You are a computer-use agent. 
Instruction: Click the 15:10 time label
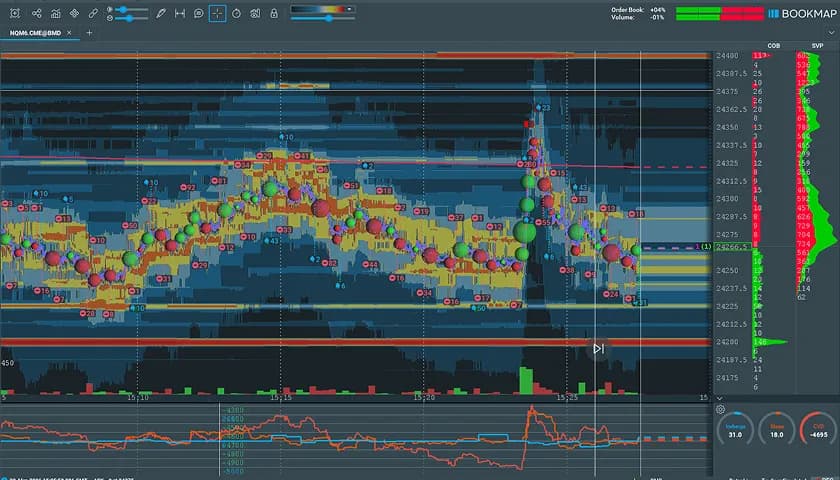click(138, 398)
